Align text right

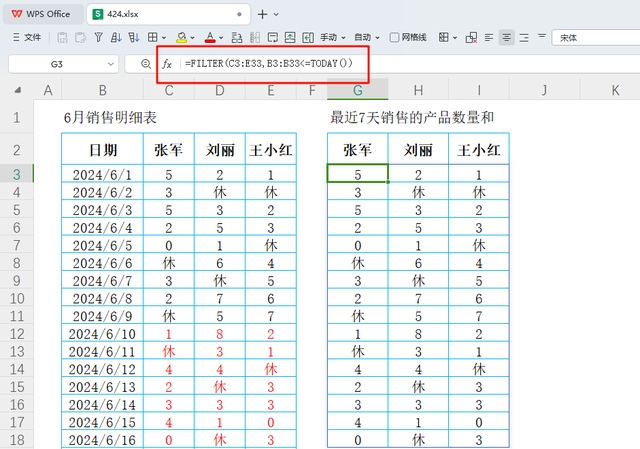524,38
